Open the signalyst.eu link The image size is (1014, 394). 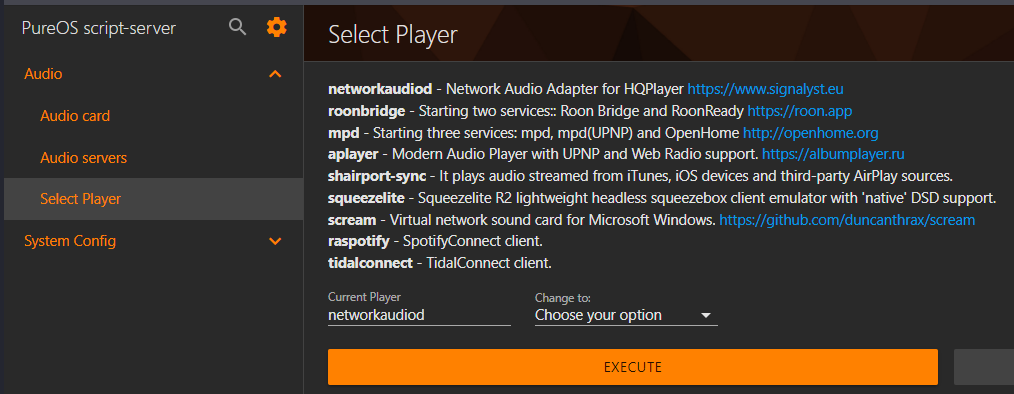click(x=765, y=89)
